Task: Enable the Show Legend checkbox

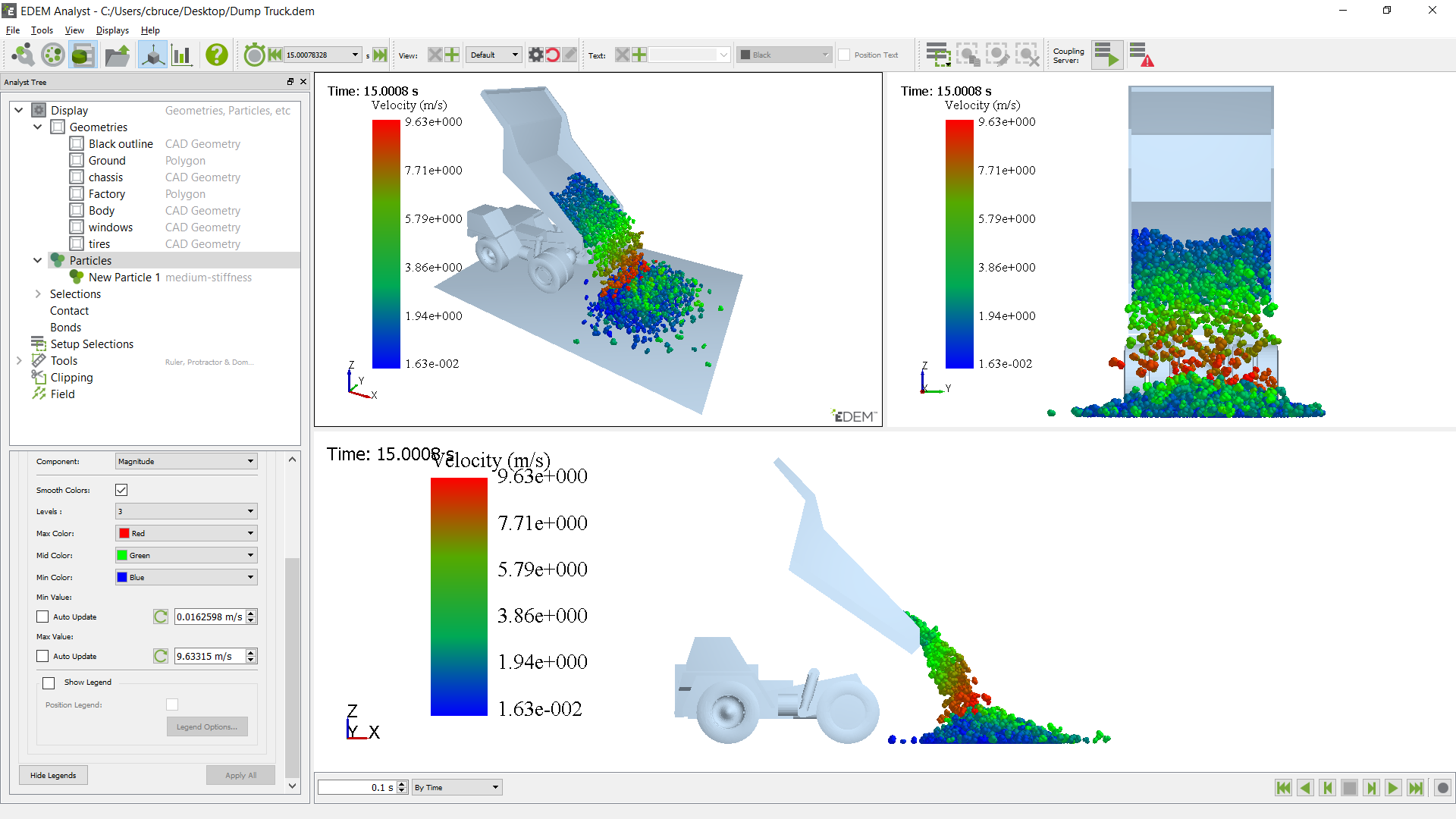Action: 49,682
